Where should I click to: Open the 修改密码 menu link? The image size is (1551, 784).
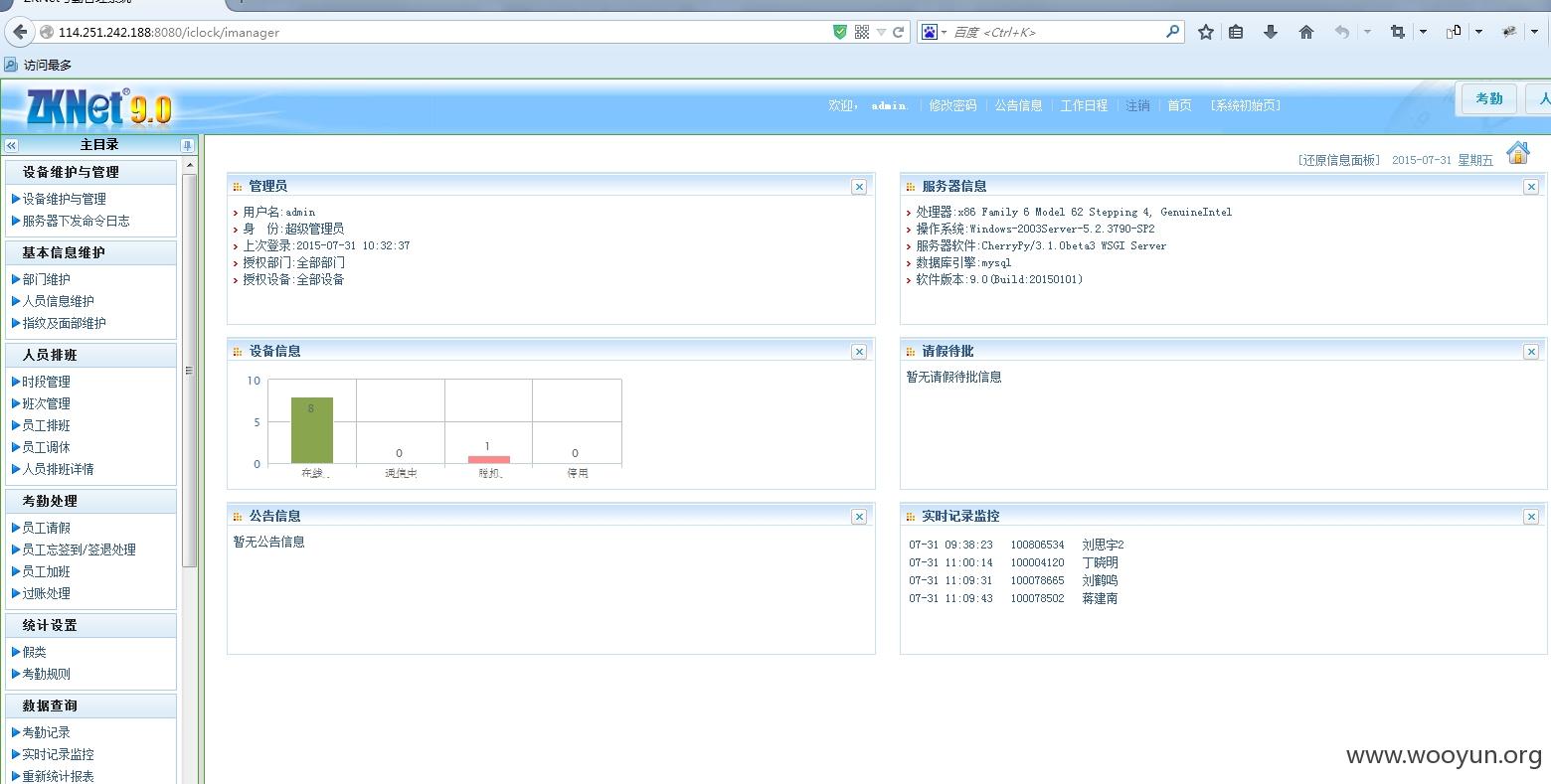(952, 105)
